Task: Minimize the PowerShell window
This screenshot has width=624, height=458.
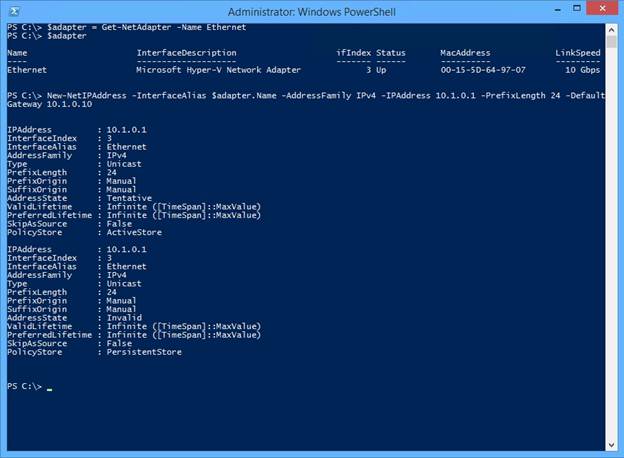Action: (558, 9)
